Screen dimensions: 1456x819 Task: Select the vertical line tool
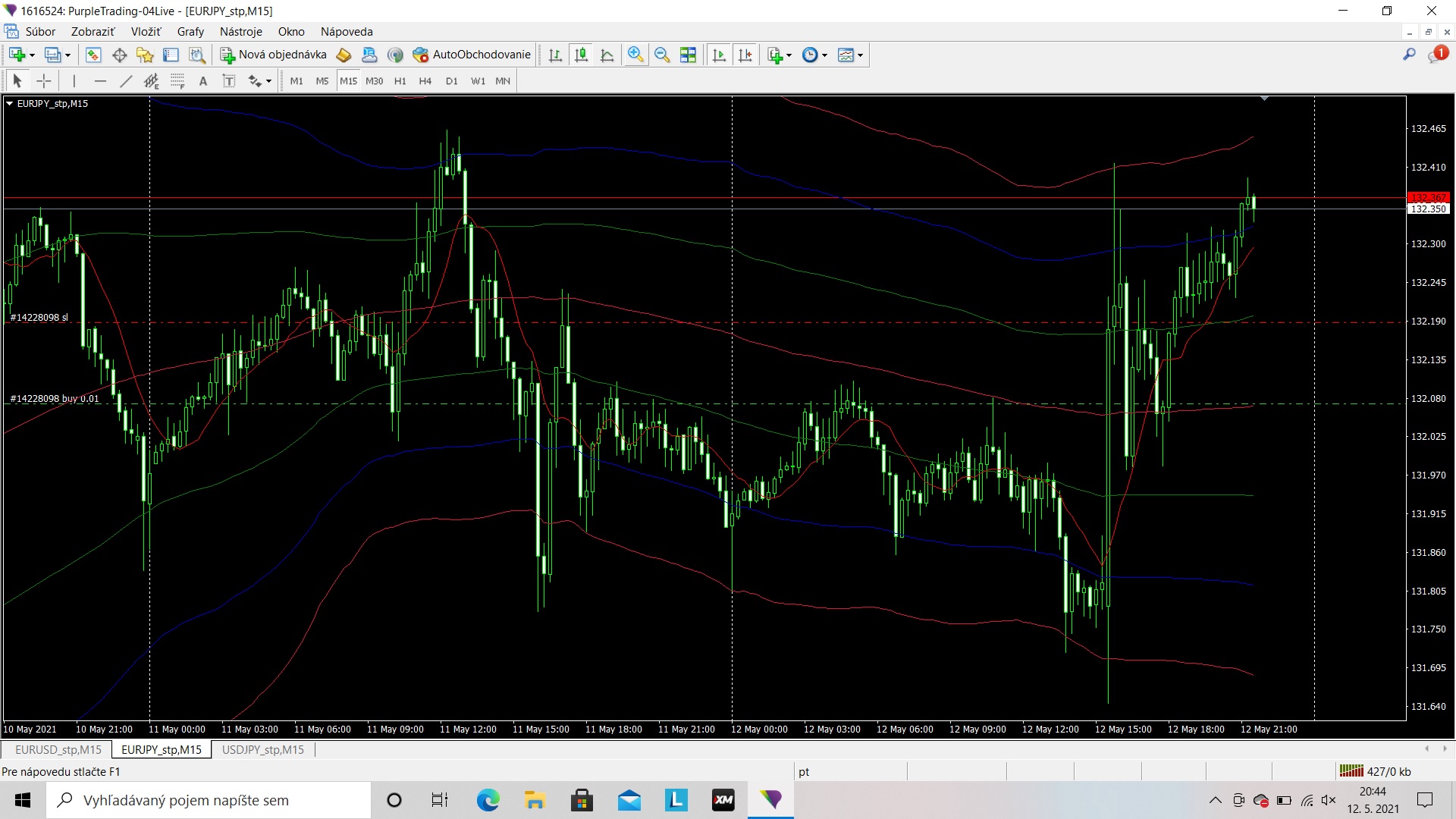(74, 80)
